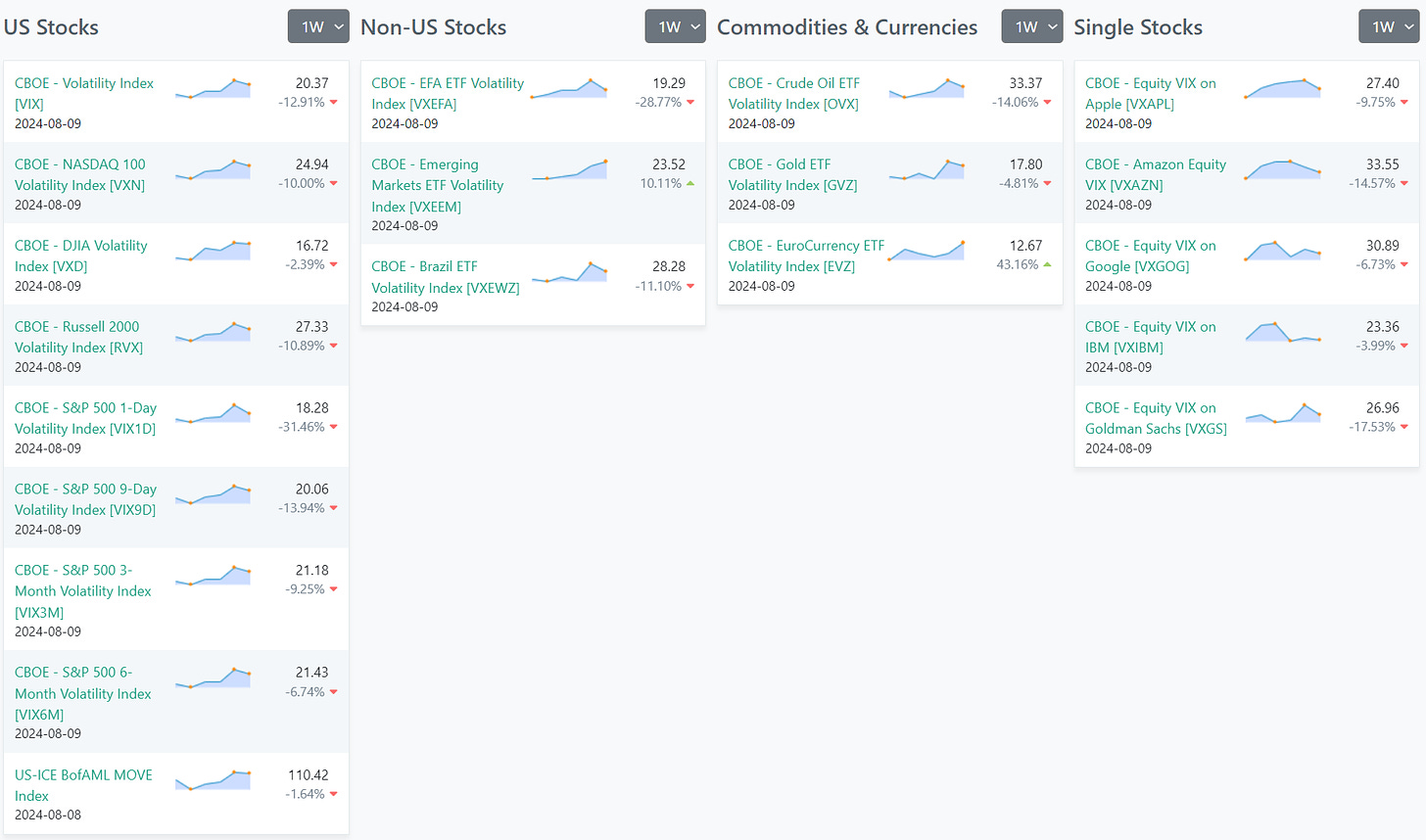Select the DJIA Volatility Index value 16.72

pos(311,246)
